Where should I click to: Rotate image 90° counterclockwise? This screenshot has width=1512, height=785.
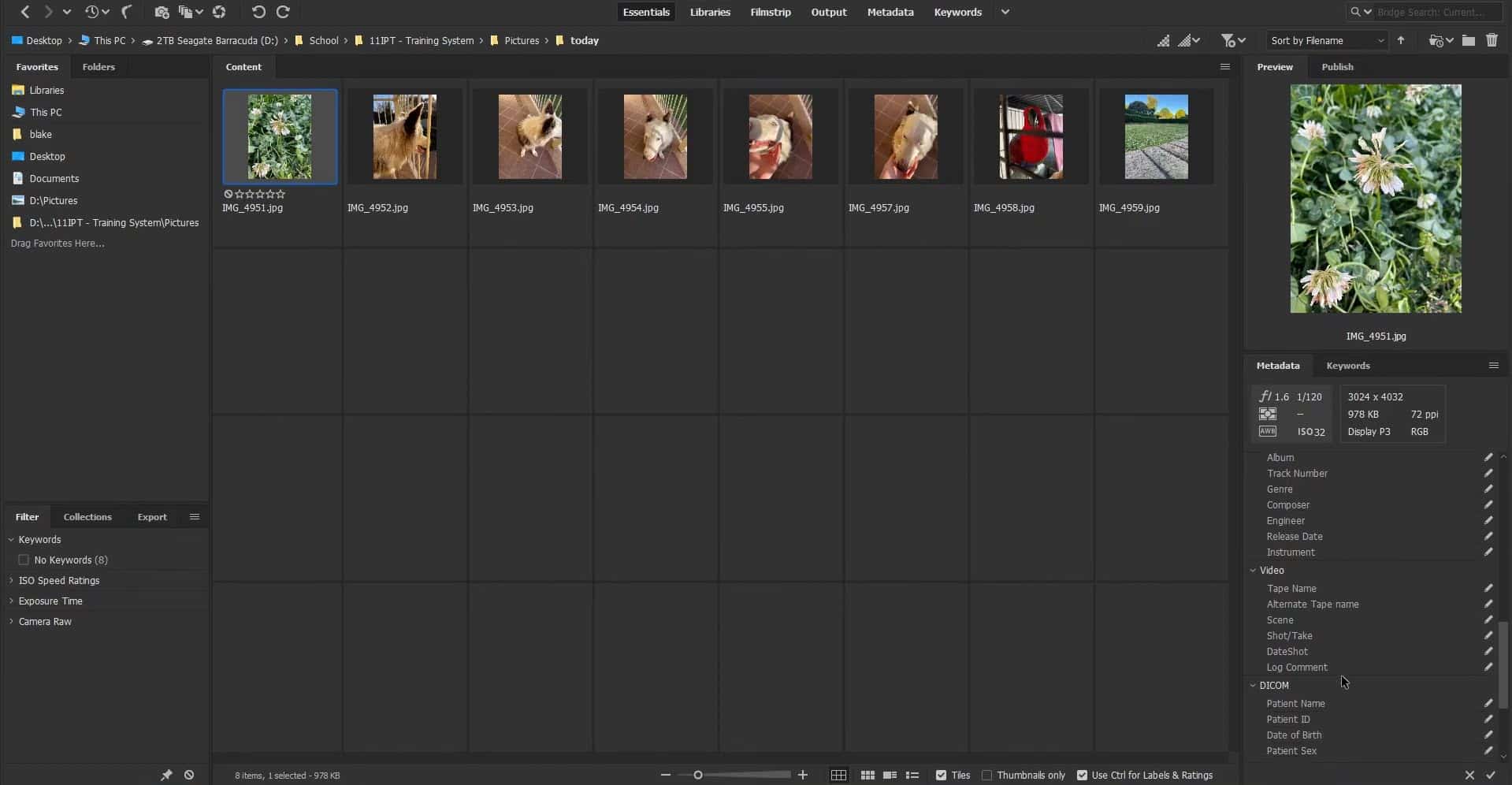pyautogui.click(x=258, y=12)
